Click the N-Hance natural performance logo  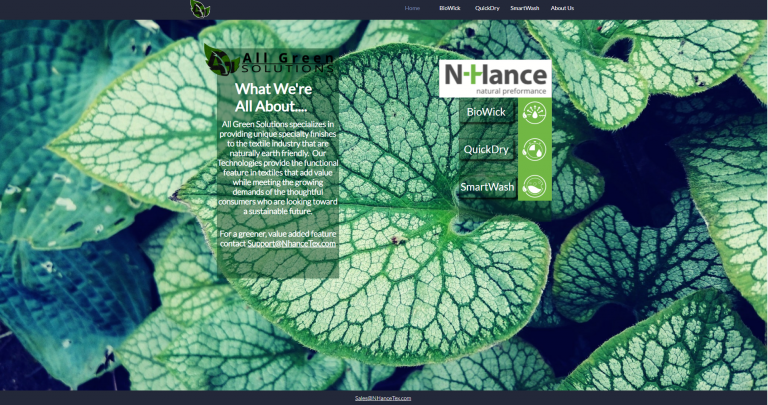pyautogui.click(x=495, y=78)
